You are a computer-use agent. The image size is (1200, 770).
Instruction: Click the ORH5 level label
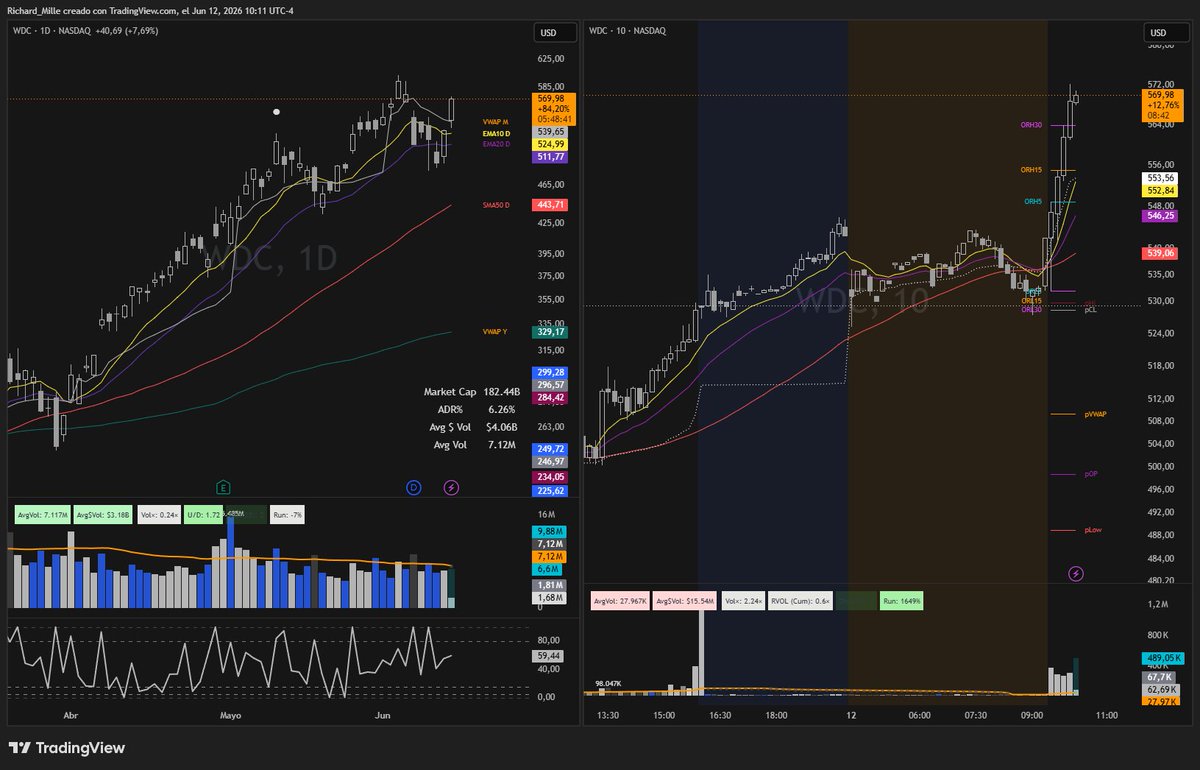[1033, 201]
